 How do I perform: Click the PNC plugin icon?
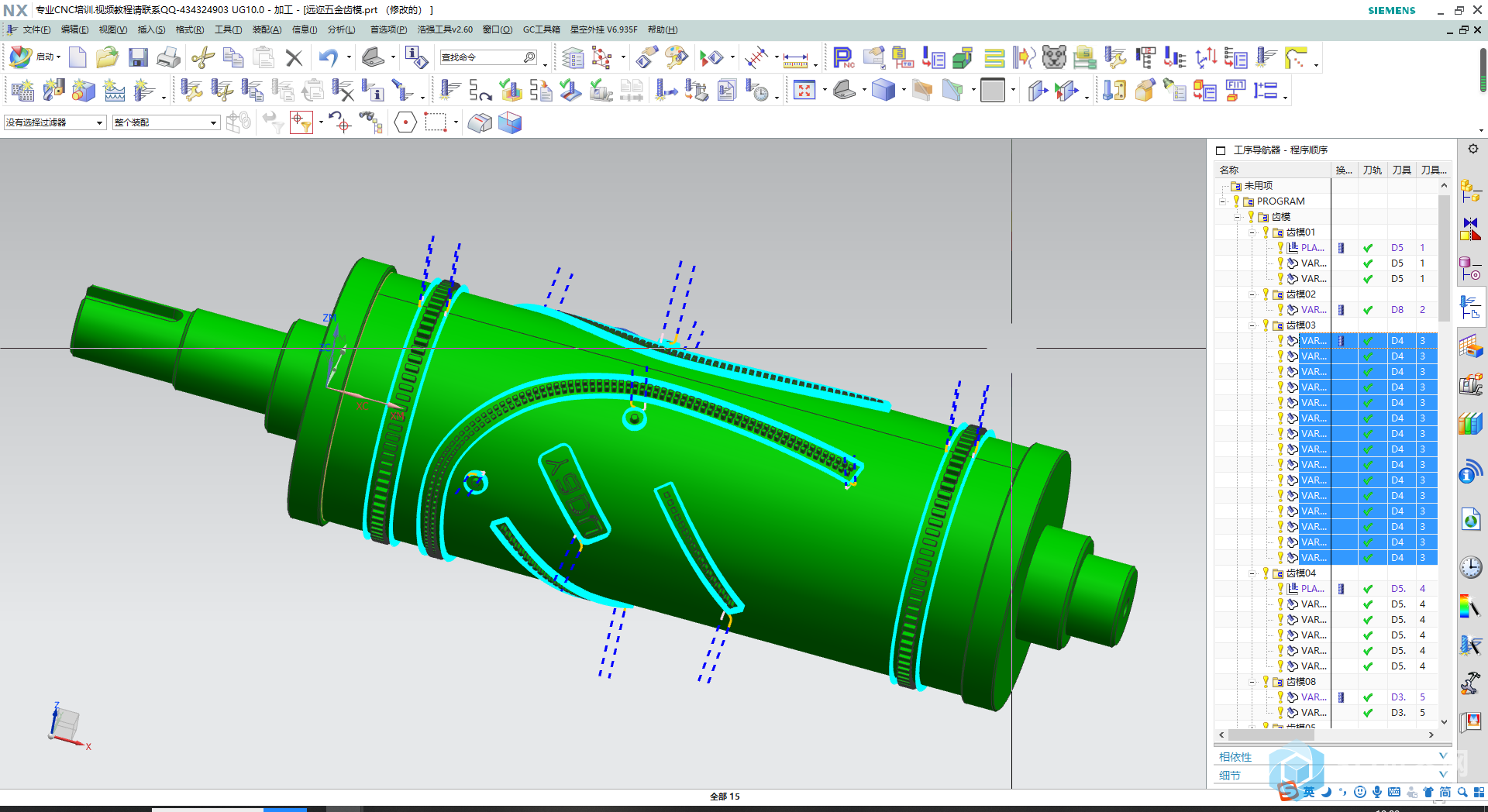(842, 57)
